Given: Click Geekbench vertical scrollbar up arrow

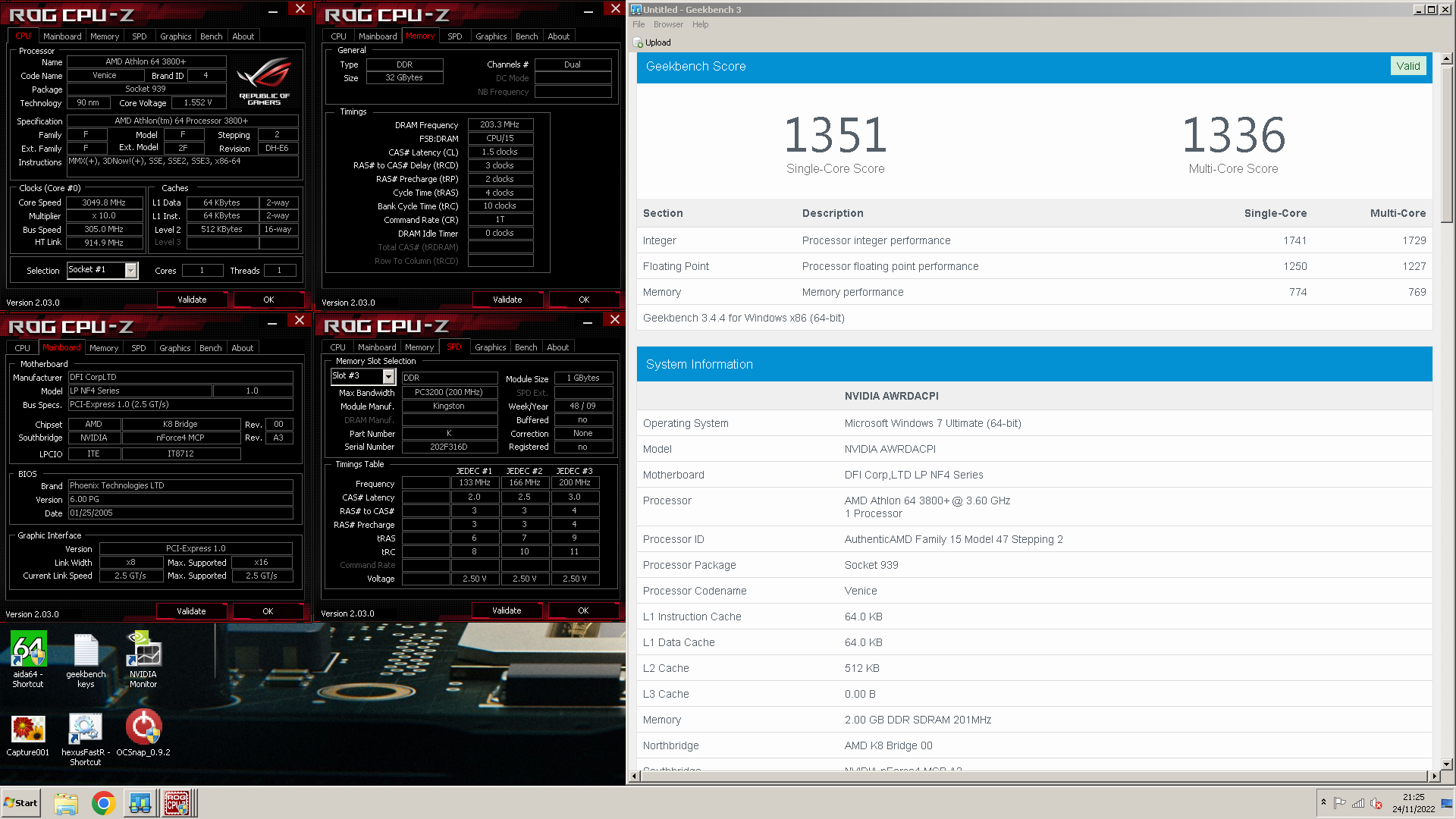Looking at the screenshot, I should pos(1446,58).
